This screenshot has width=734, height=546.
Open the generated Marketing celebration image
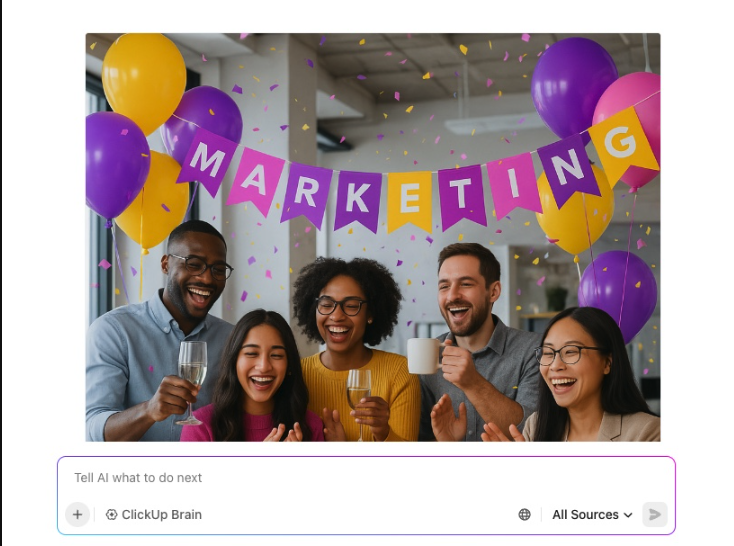tap(373, 237)
